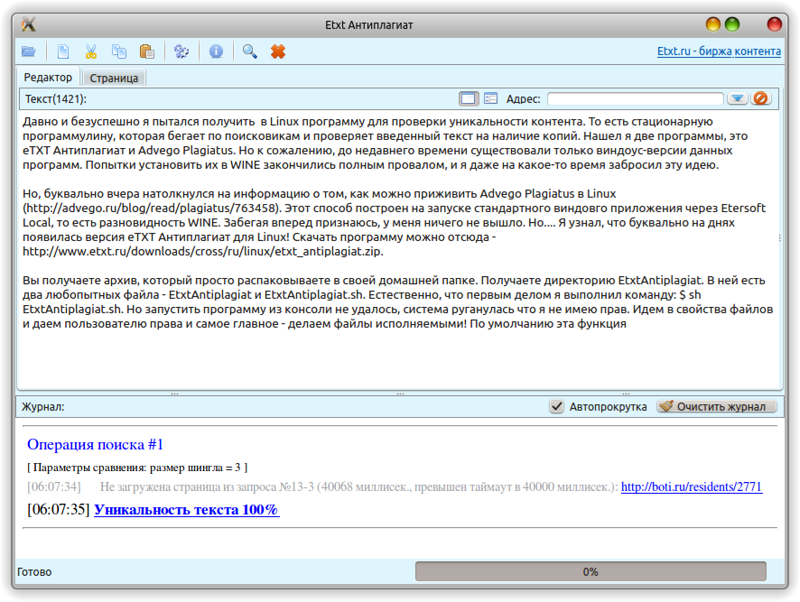Click the Журнал label

[x=43, y=407]
